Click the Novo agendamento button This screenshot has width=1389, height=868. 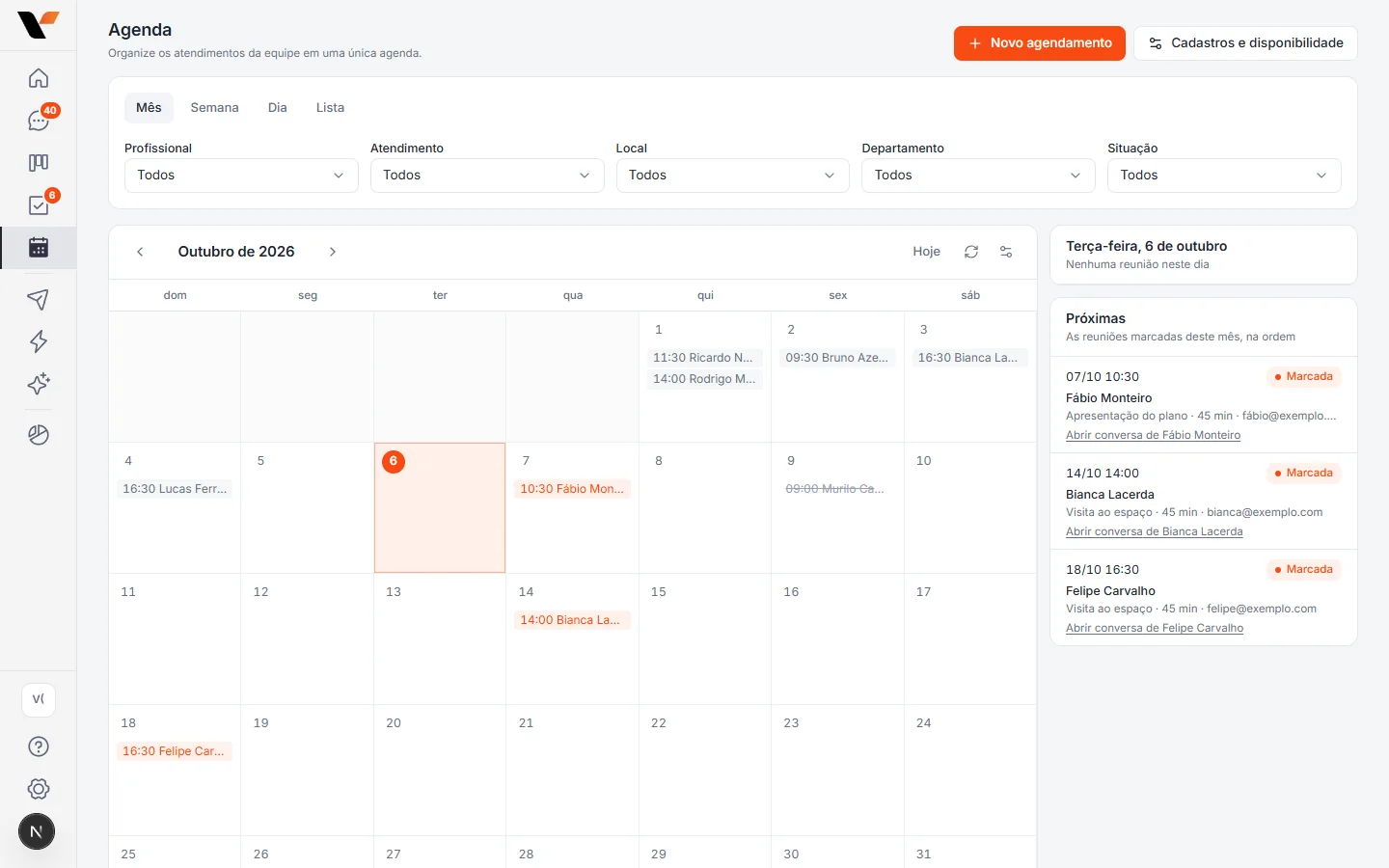pos(1040,43)
